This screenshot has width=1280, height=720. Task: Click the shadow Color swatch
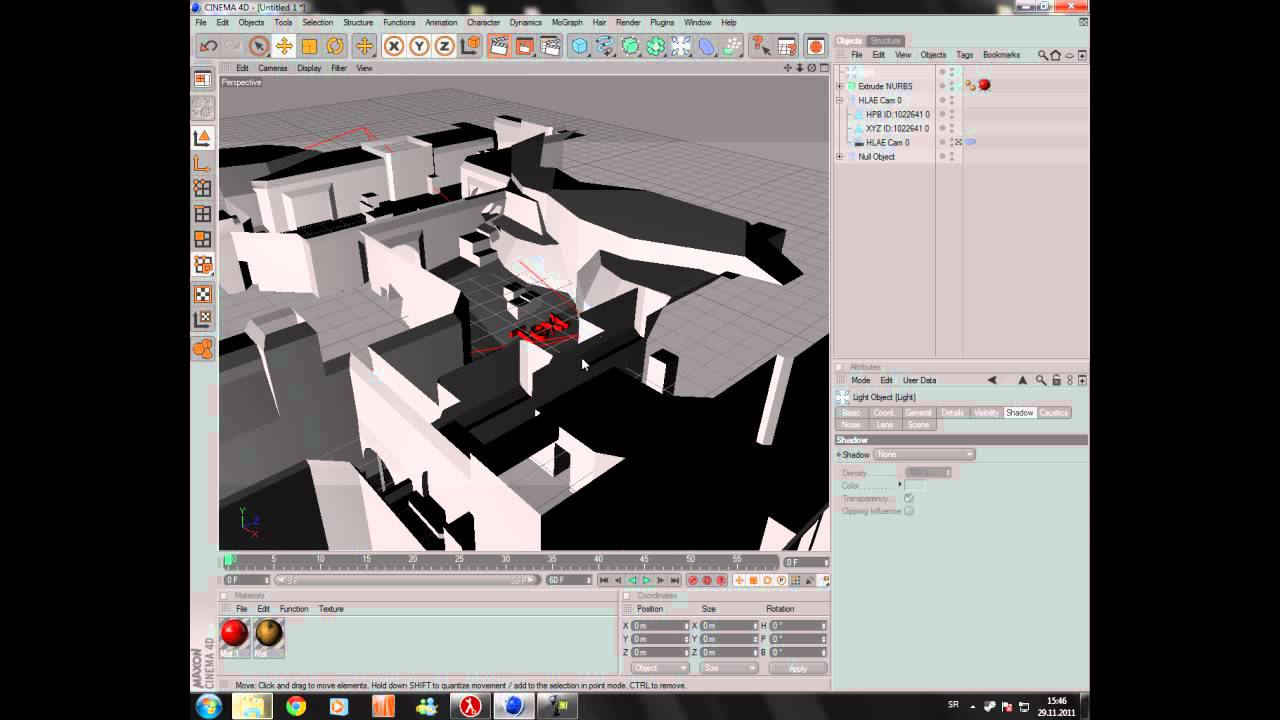click(914, 486)
